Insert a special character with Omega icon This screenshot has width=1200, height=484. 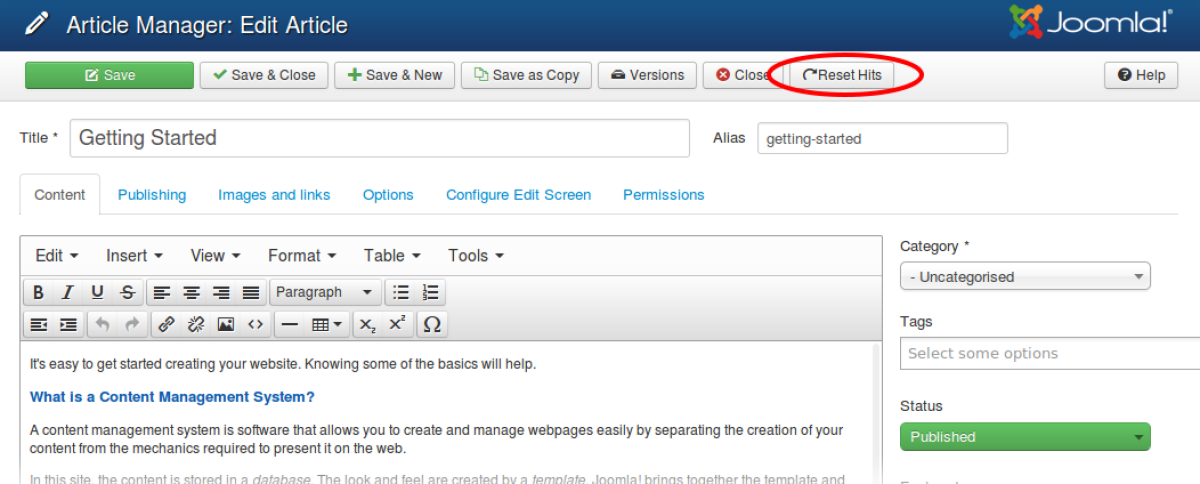pos(431,324)
